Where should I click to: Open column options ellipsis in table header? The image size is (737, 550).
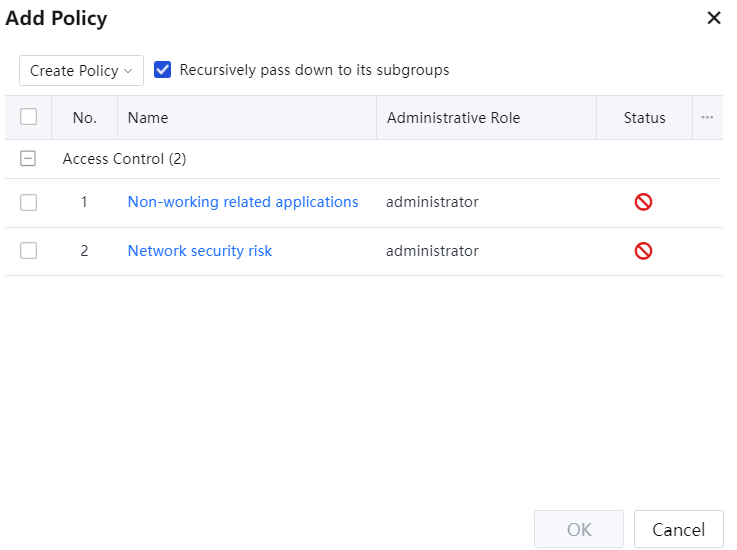pos(707,118)
